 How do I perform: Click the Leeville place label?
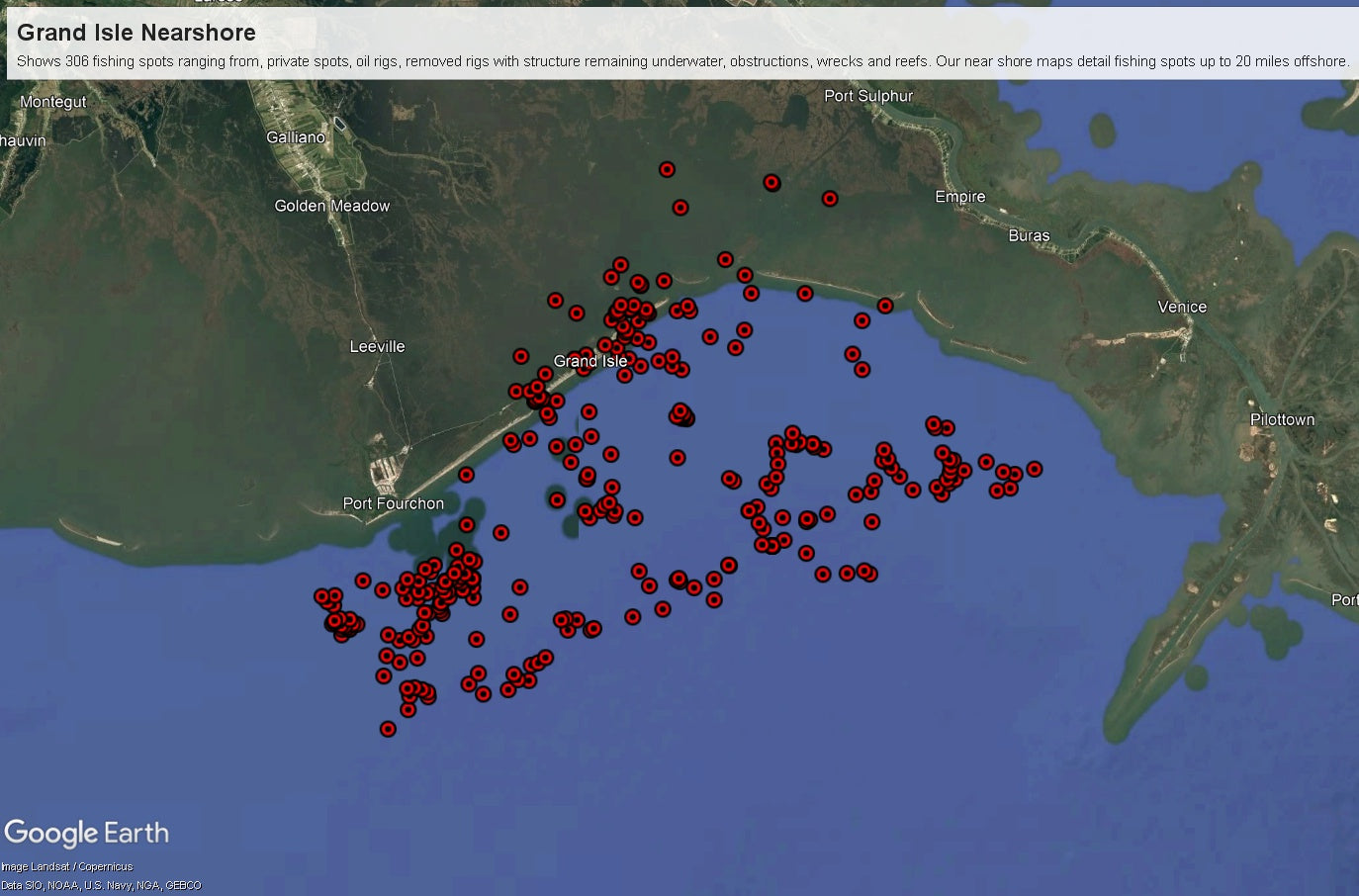379,346
